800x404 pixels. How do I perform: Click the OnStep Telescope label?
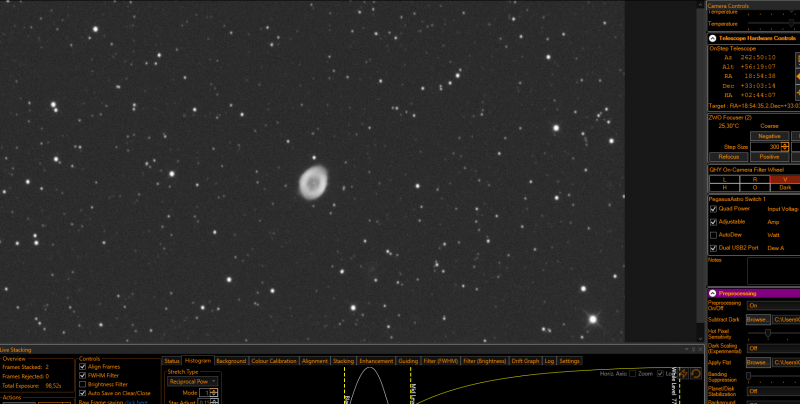732,48
